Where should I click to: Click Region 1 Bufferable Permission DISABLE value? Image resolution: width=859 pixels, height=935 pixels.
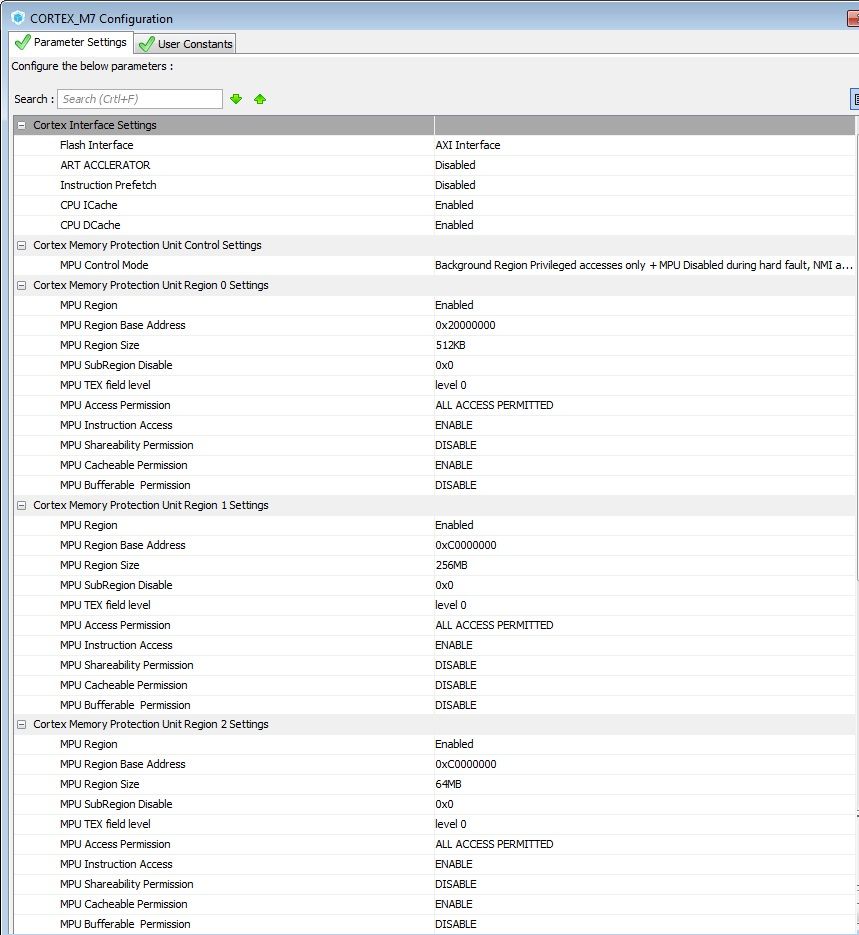[x=455, y=705]
